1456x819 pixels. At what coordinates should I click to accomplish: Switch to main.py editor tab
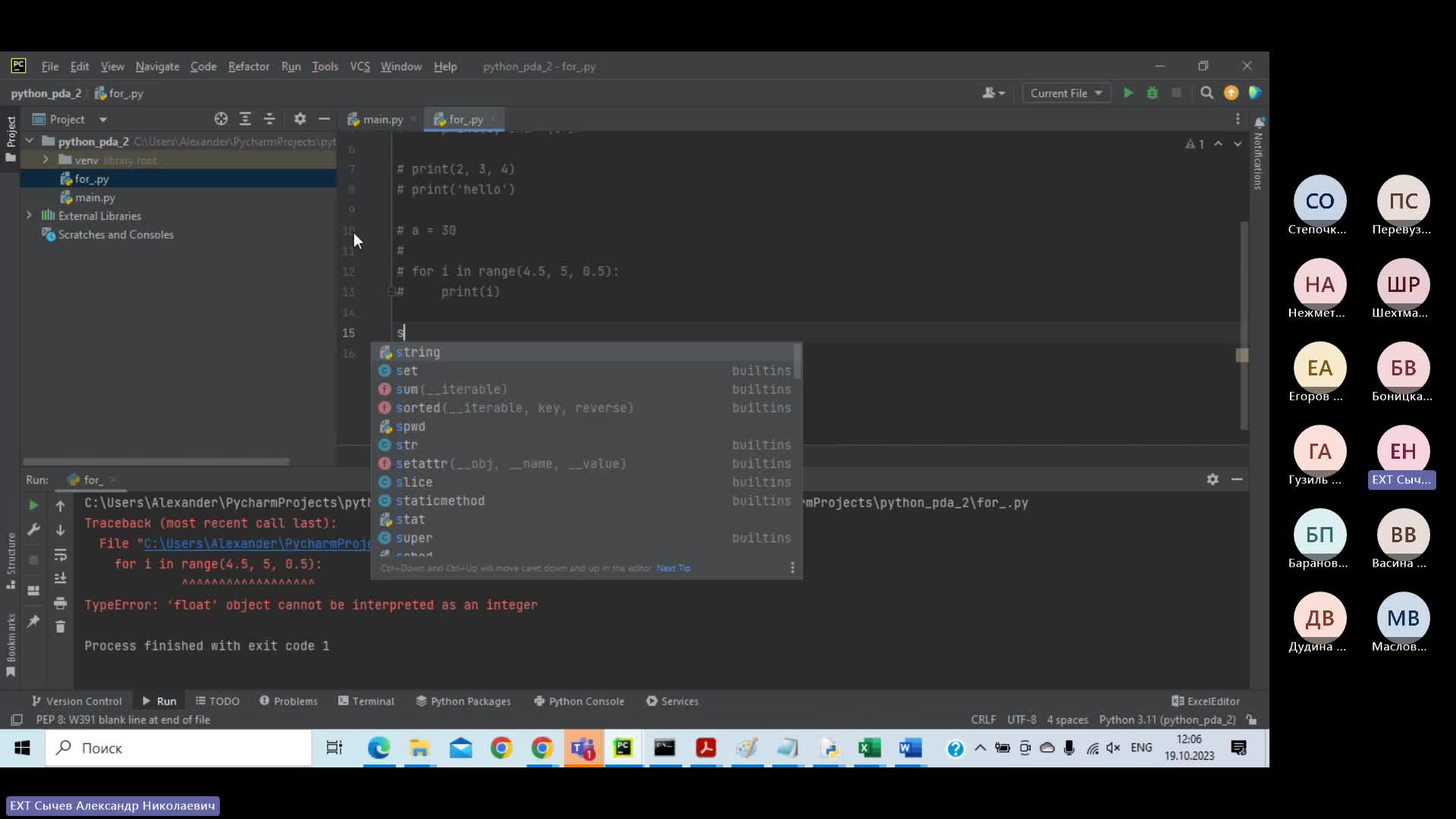(382, 119)
